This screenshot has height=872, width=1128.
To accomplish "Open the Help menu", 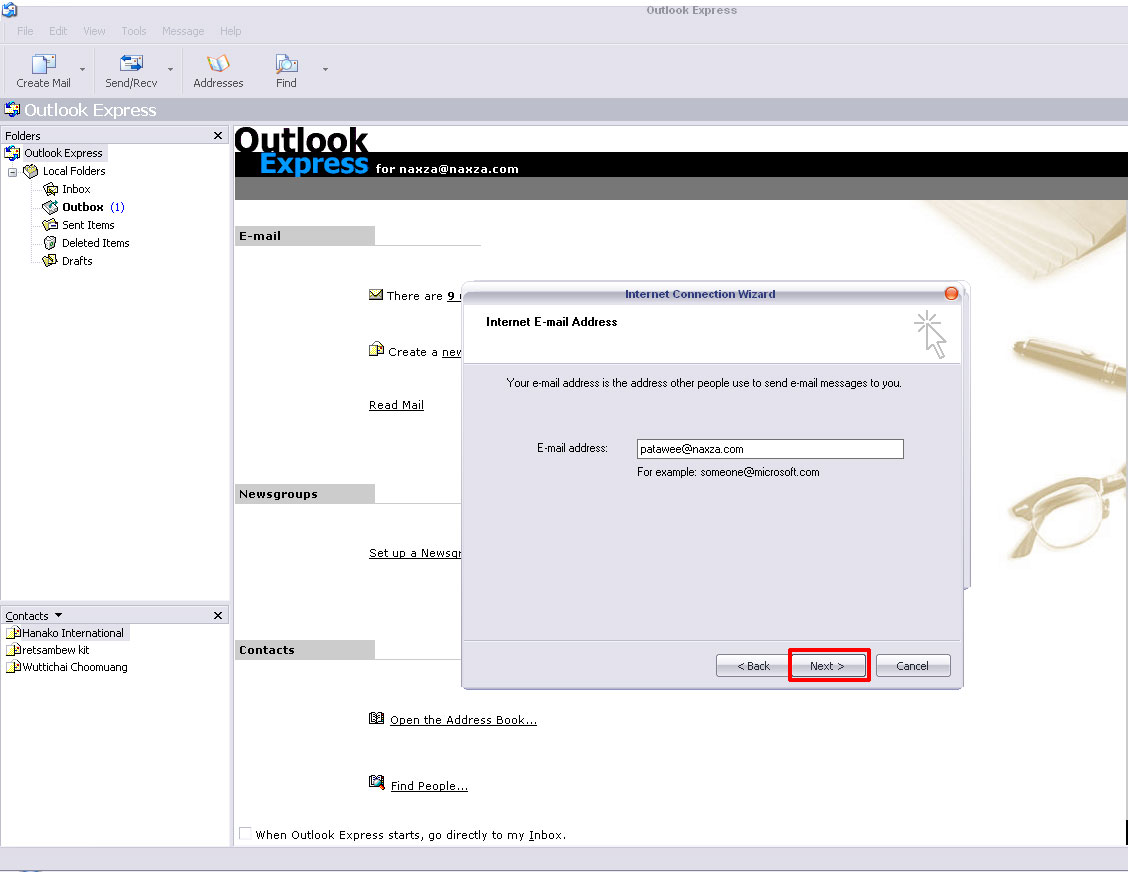I will tap(231, 31).
